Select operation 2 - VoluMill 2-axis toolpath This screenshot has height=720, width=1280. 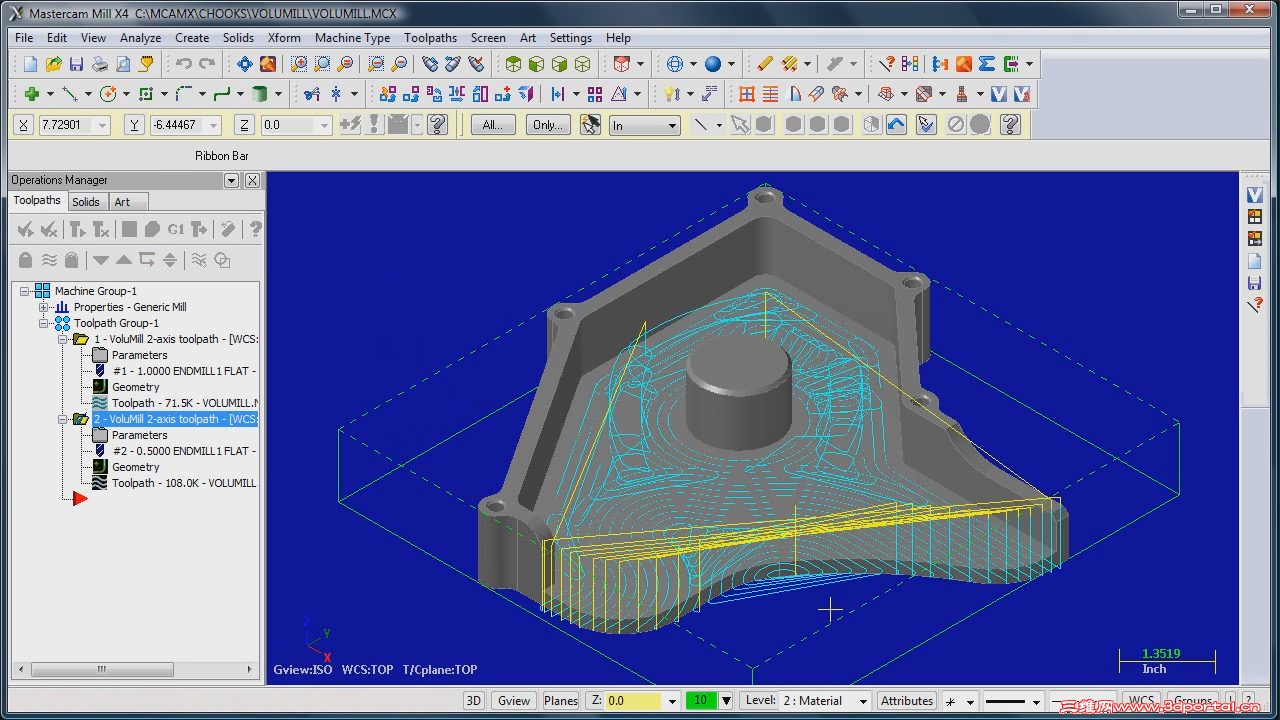coord(176,419)
